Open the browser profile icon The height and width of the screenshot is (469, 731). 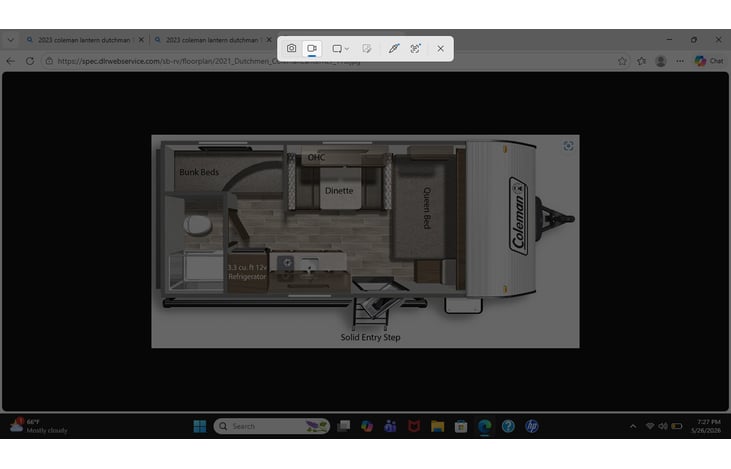[x=661, y=61]
